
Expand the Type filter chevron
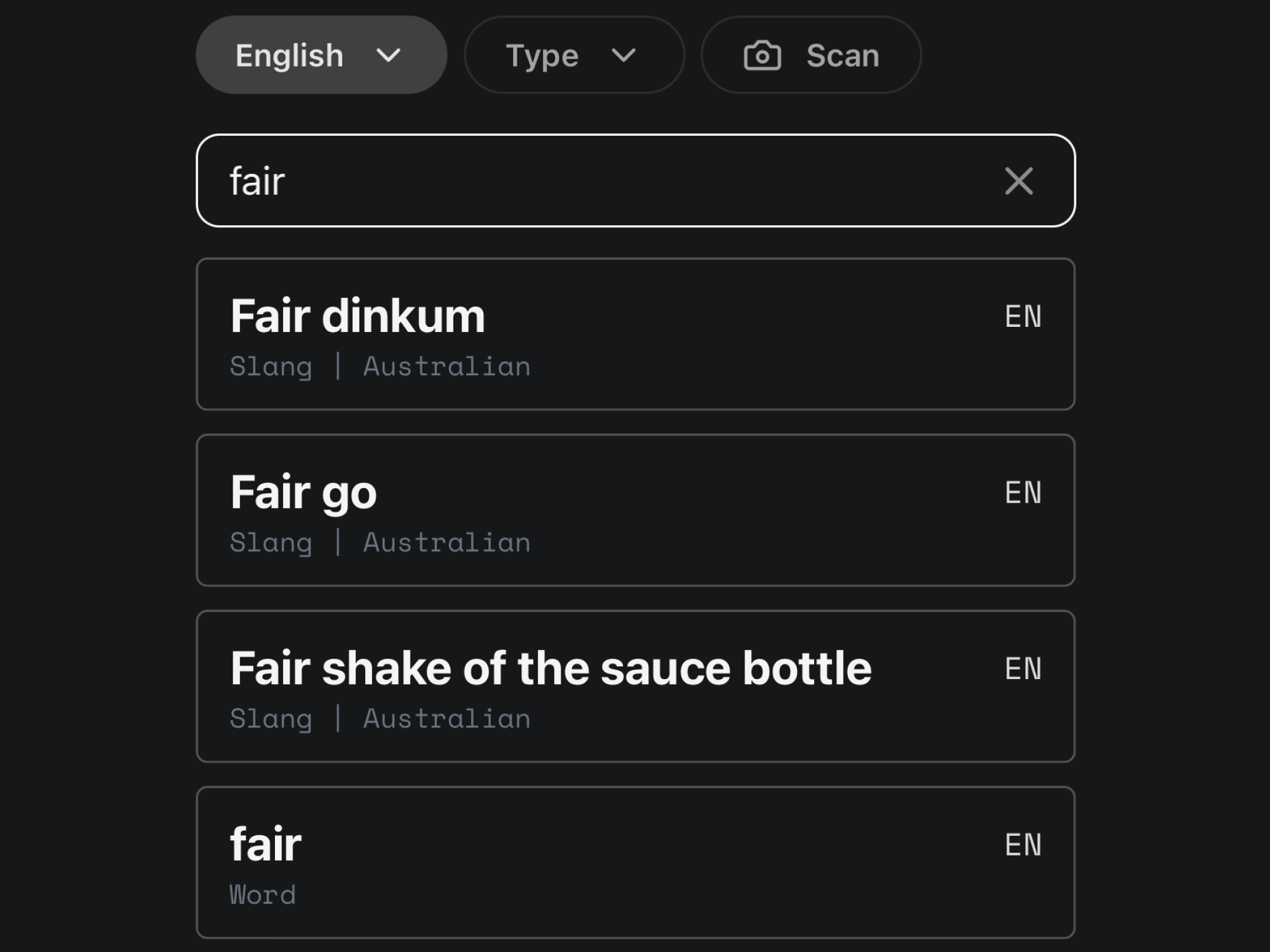point(623,56)
